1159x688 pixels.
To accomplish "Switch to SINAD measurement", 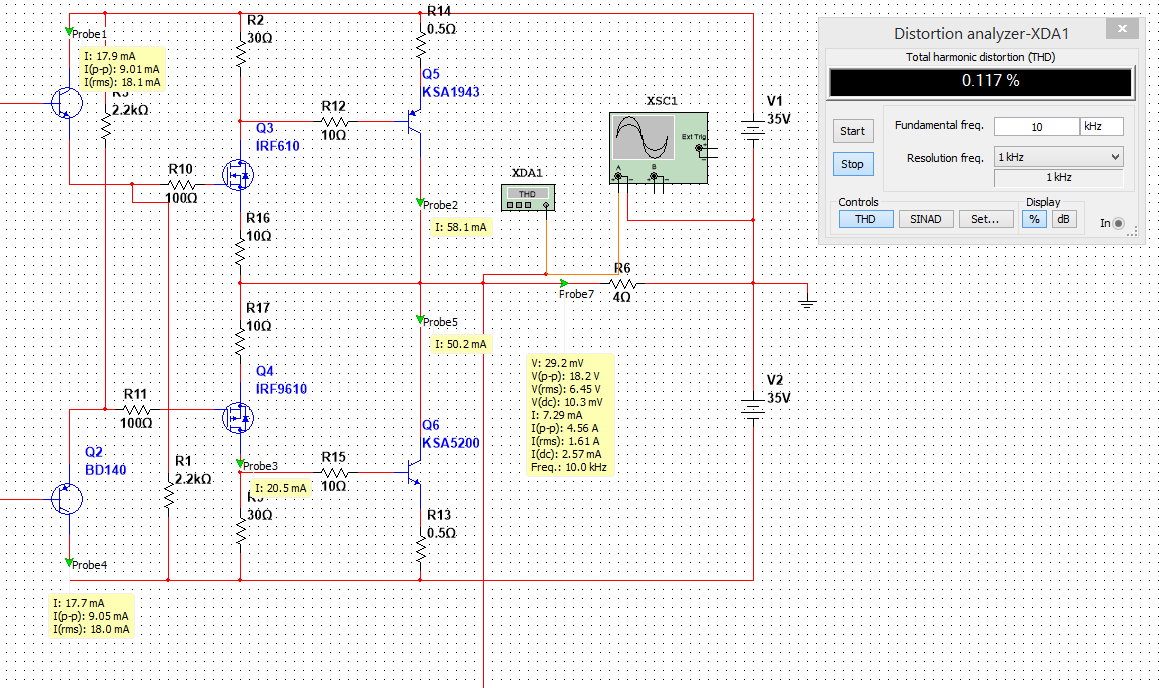I will pos(925,219).
